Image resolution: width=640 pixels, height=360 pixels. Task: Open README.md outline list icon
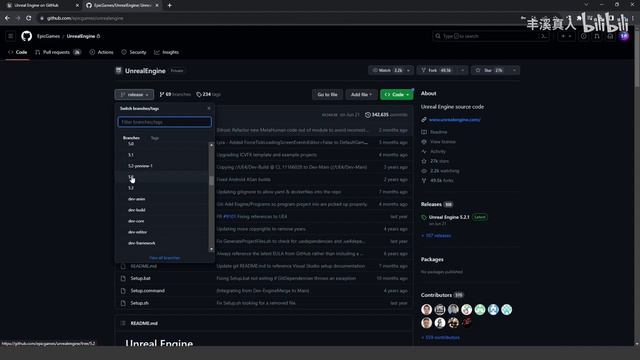[x=123, y=323]
